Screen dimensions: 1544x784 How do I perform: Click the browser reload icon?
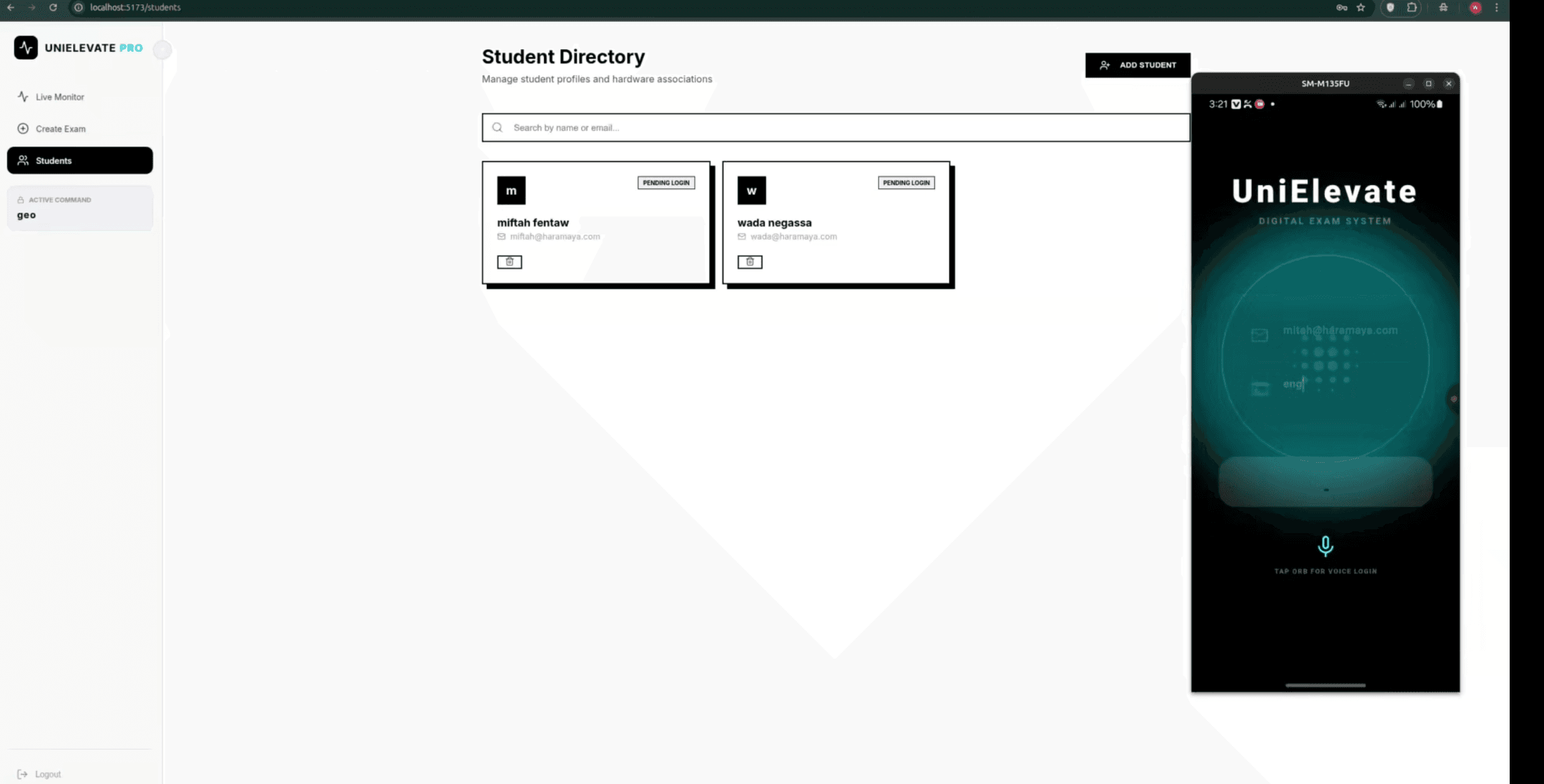pos(53,7)
